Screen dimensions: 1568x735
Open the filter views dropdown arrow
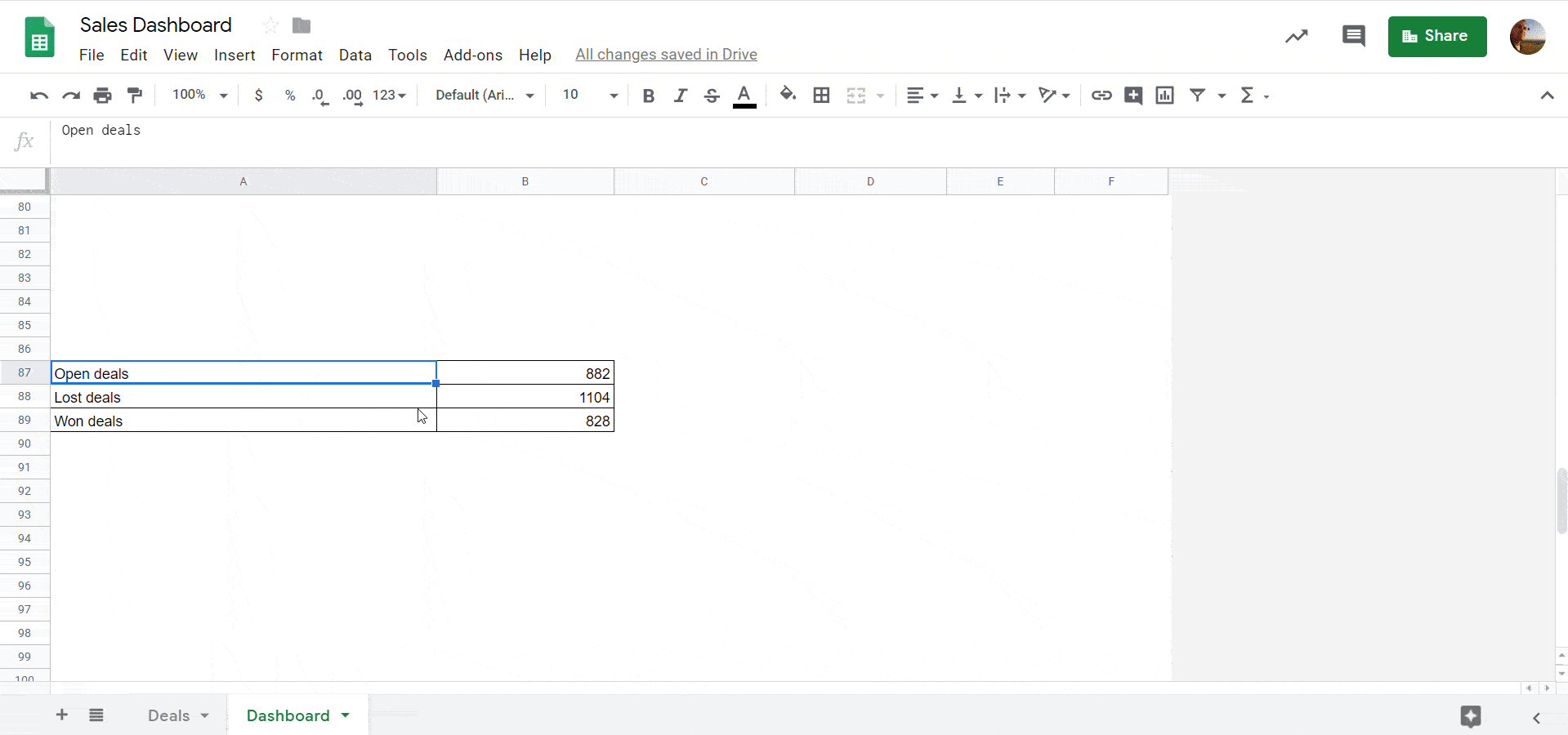click(1222, 96)
